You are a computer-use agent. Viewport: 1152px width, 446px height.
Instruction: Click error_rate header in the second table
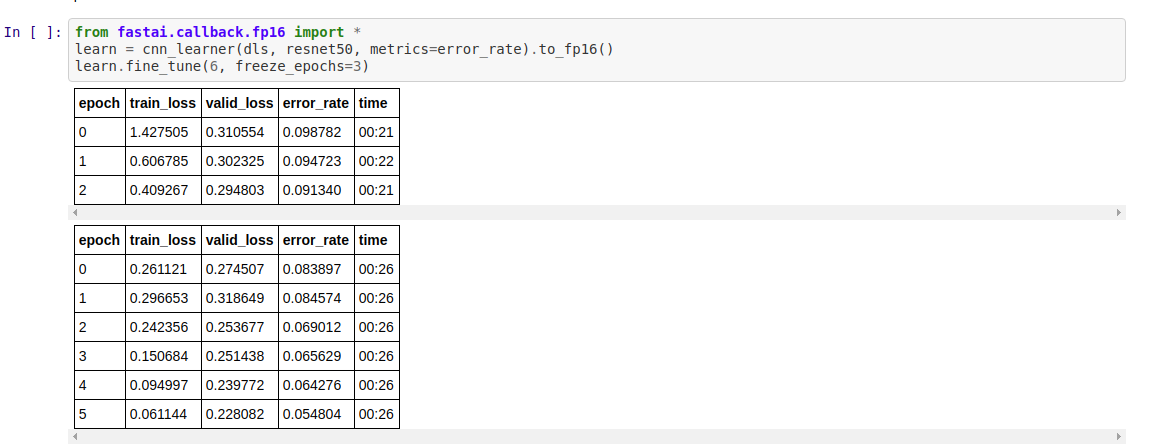tap(316, 240)
